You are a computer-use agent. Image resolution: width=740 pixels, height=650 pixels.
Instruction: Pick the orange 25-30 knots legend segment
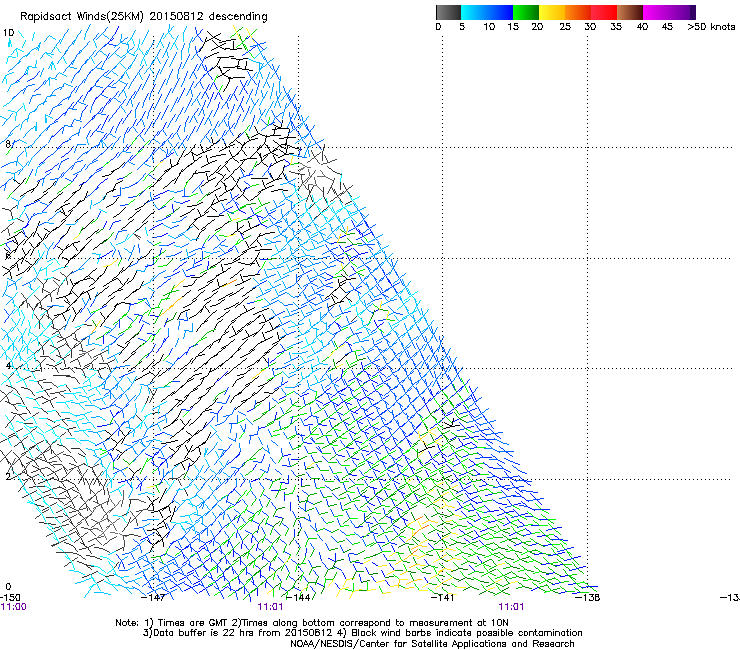pos(578,12)
